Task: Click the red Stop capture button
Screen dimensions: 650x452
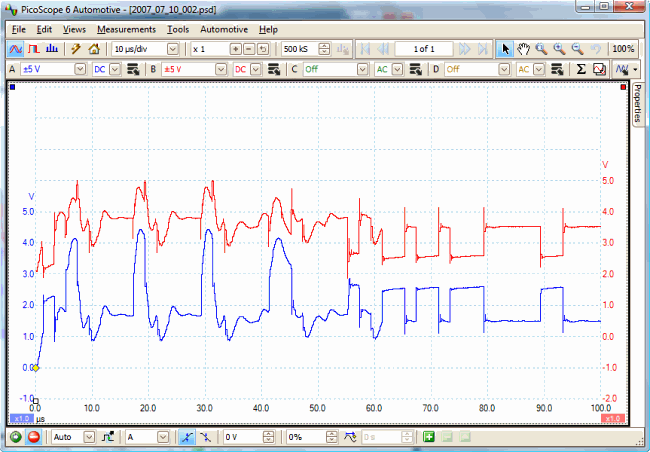Action: pos(34,437)
